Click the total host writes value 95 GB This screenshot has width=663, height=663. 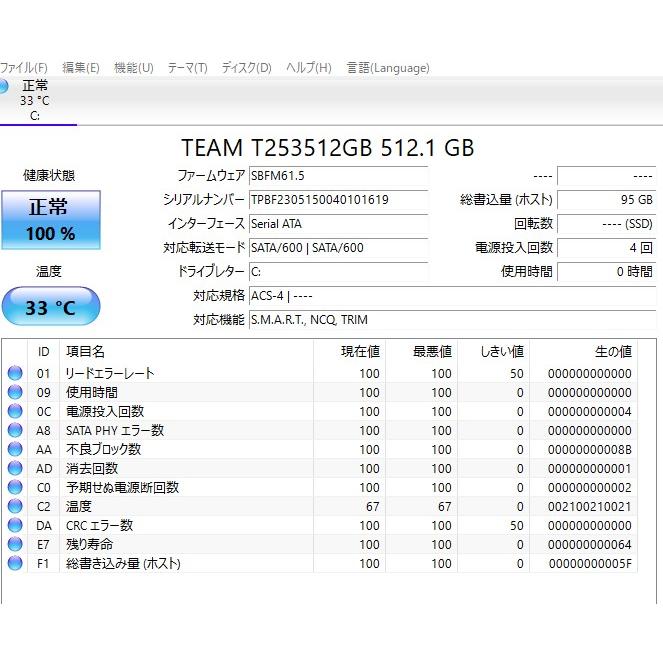pyautogui.click(x=607, y=200)
